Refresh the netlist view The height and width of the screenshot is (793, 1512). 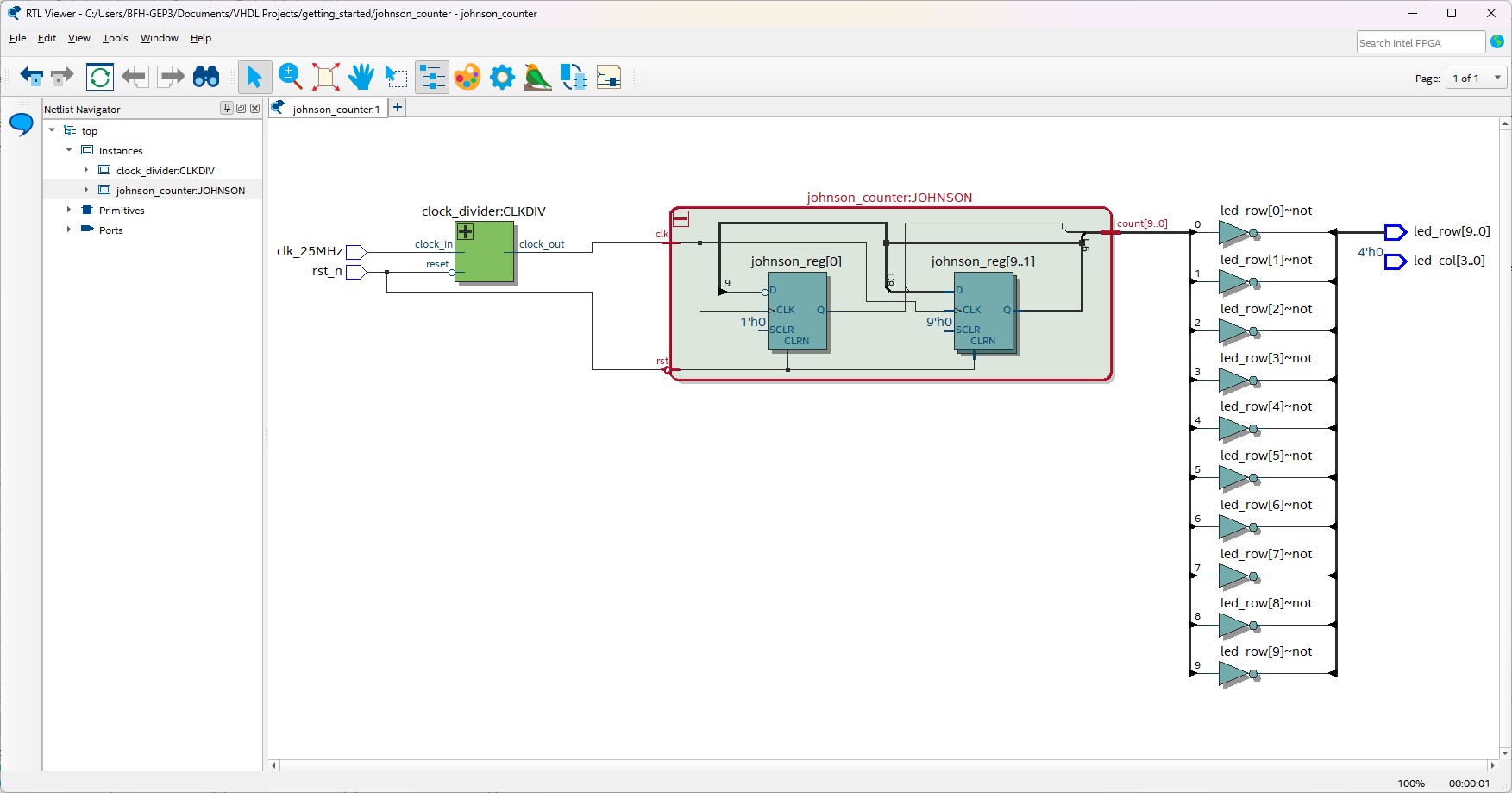pos(100,77)
